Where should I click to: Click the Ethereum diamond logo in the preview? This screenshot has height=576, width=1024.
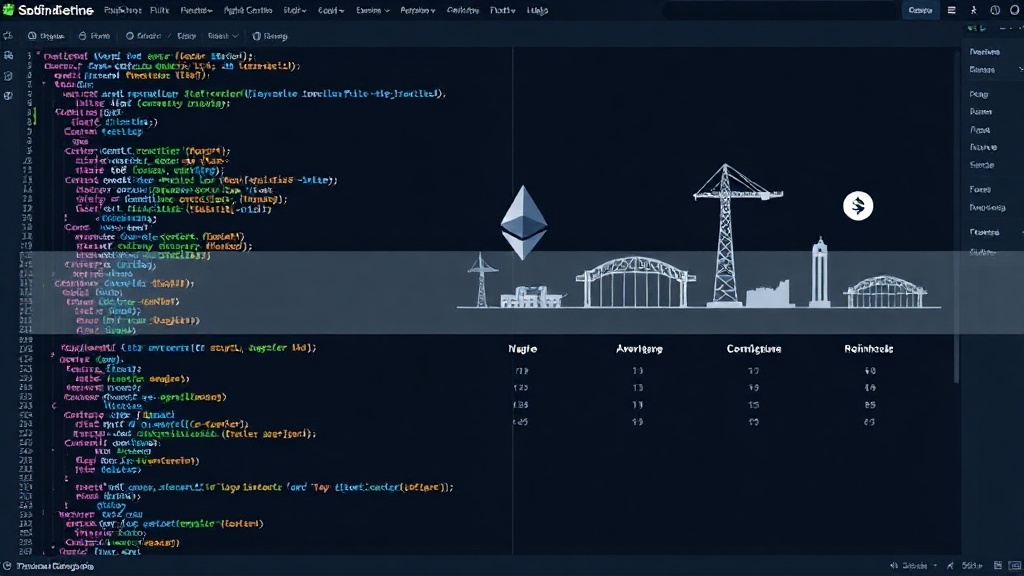click(524, 222)
